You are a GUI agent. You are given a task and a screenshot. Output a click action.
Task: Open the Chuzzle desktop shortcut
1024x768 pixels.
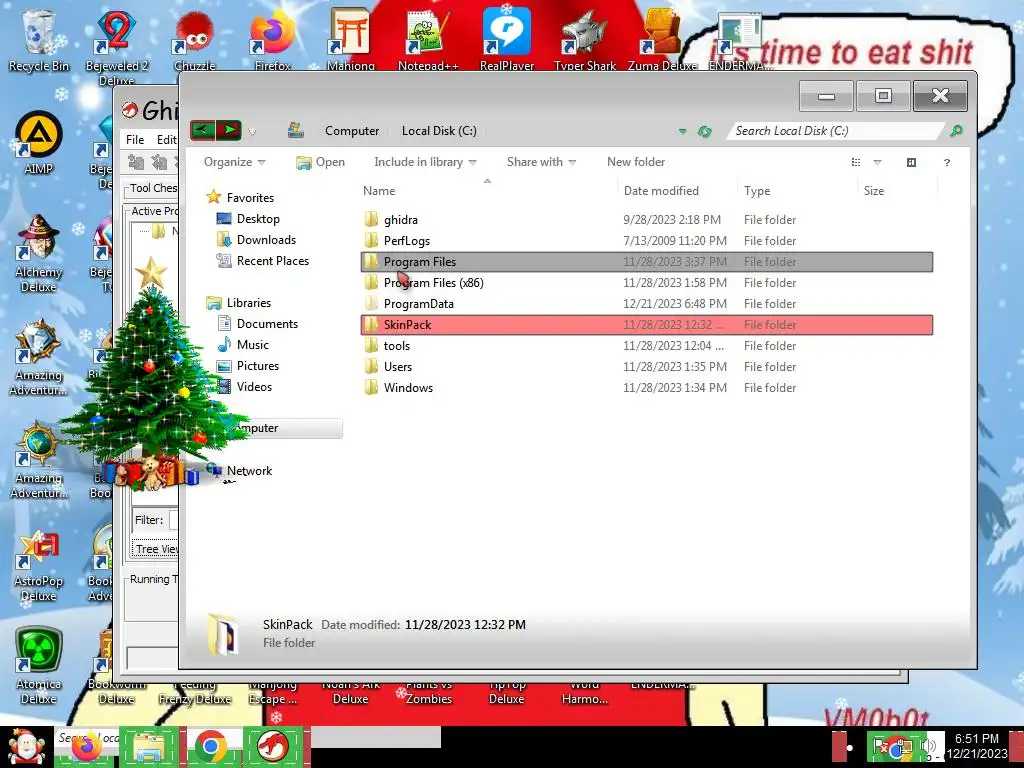[195, 39]
